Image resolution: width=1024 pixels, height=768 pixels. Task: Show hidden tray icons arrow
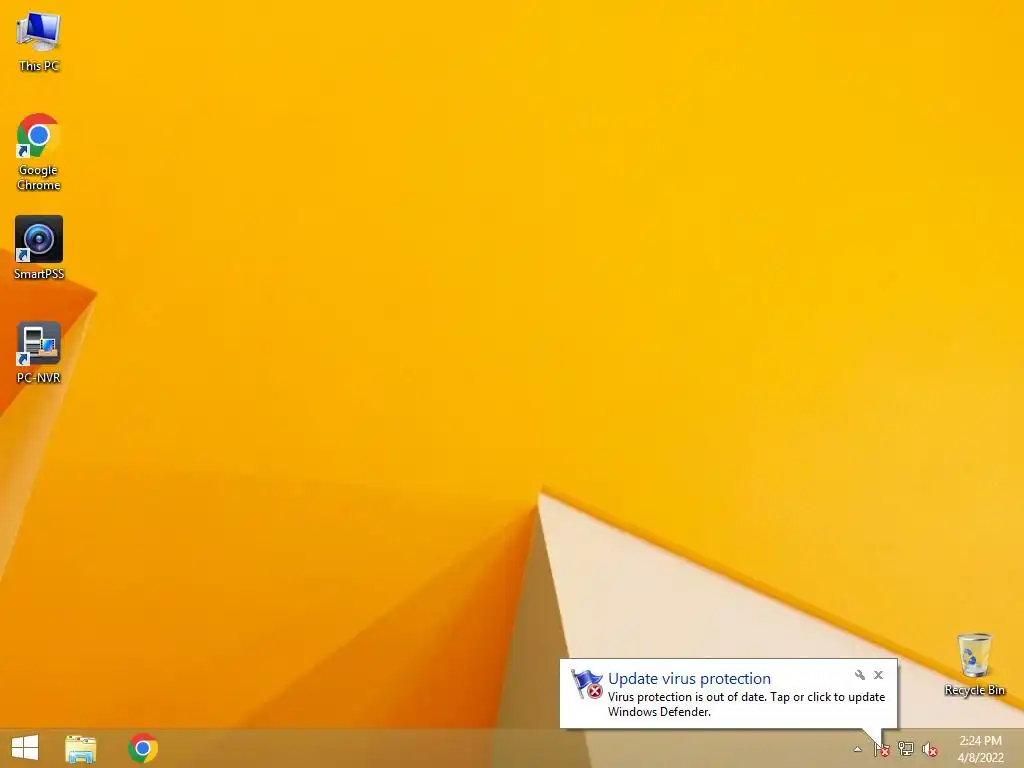tap(857, 749)
